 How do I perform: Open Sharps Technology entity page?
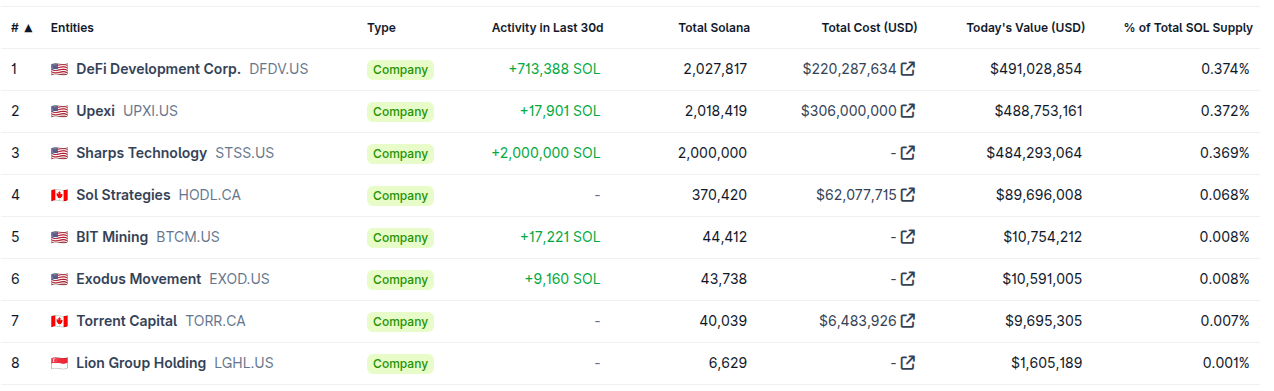tap(141, 153)
